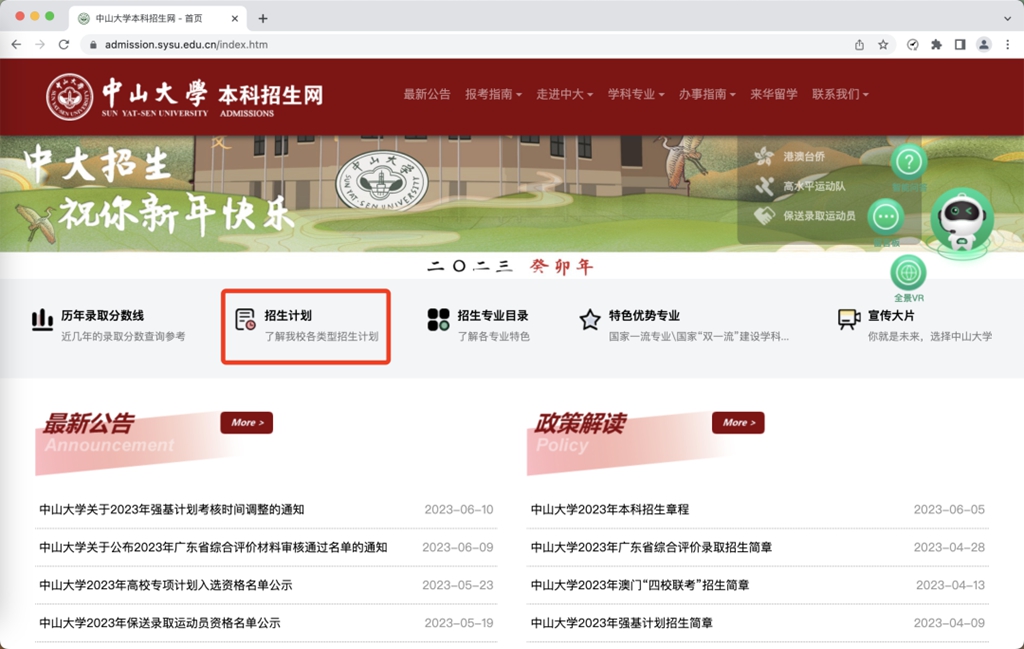Open notice 中山大学关于2023年强基计划考核时间调整的通知

tap(172, 509)
